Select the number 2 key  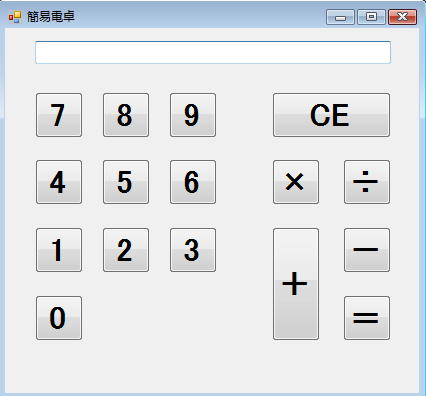126,250
